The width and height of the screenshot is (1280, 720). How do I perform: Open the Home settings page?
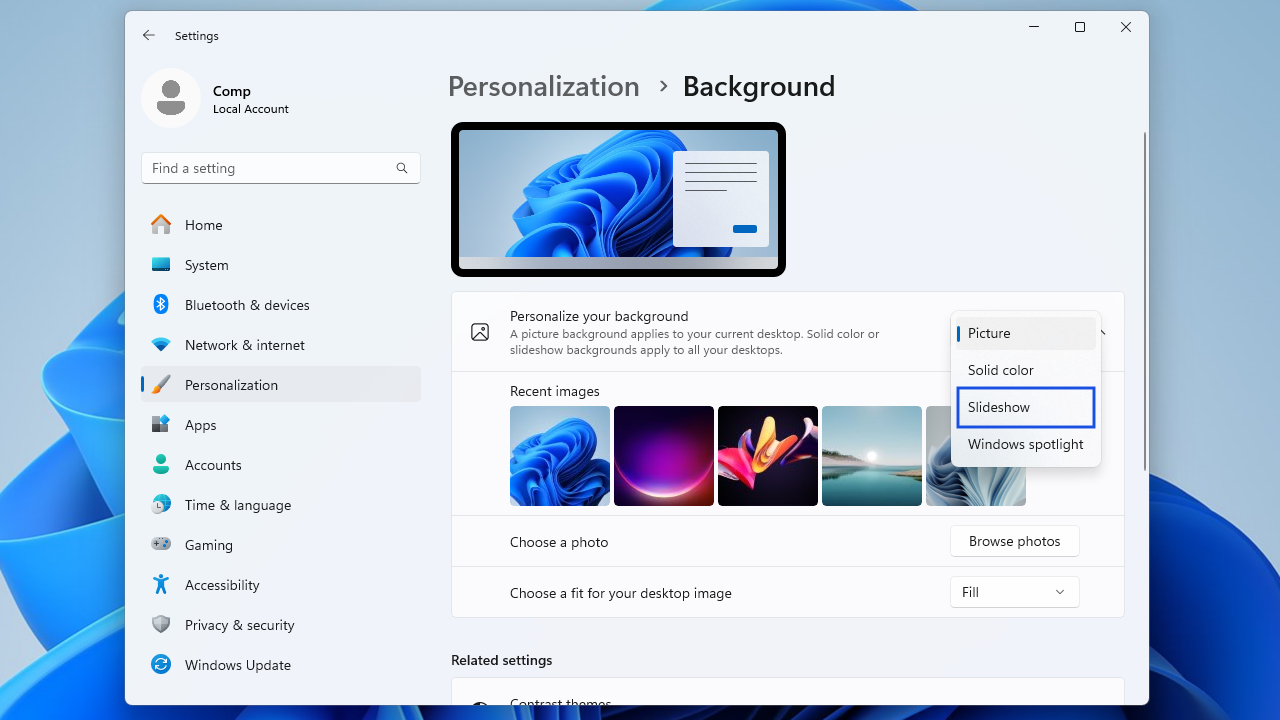[281, 225]
